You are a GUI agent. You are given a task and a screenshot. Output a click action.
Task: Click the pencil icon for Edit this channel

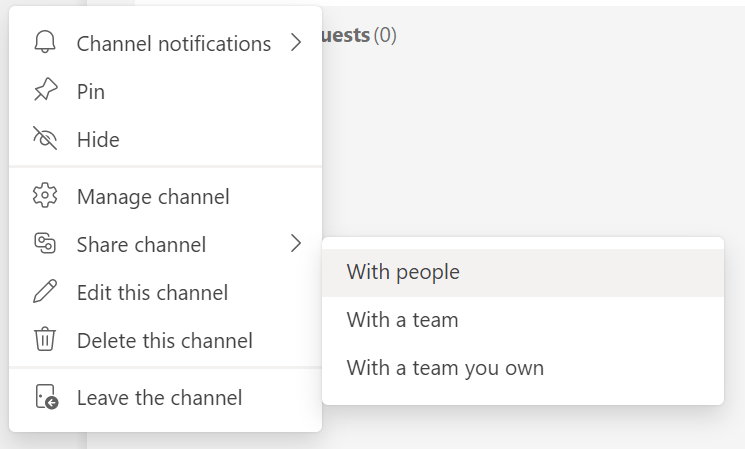point(45,292)
